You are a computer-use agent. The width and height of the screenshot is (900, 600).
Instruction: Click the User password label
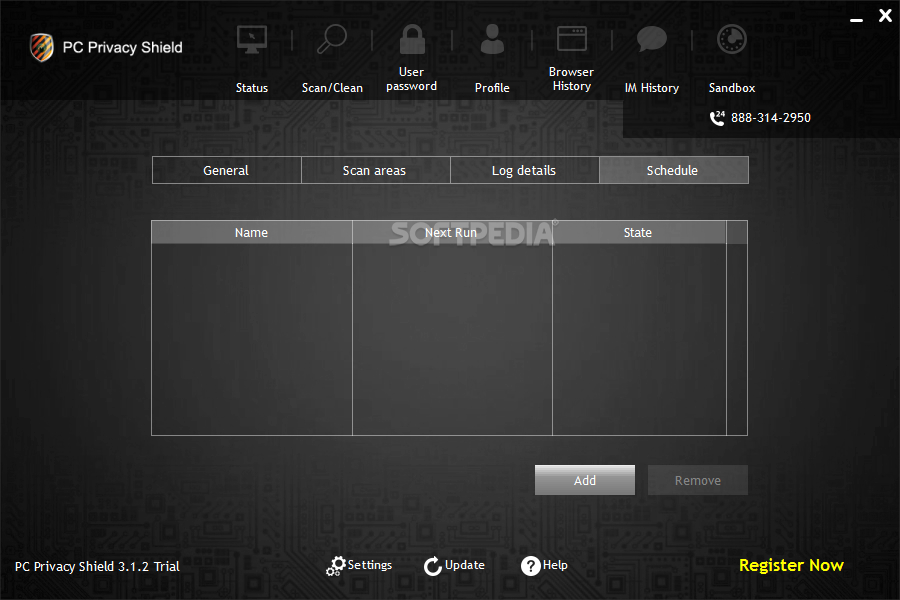click(412, 79)
